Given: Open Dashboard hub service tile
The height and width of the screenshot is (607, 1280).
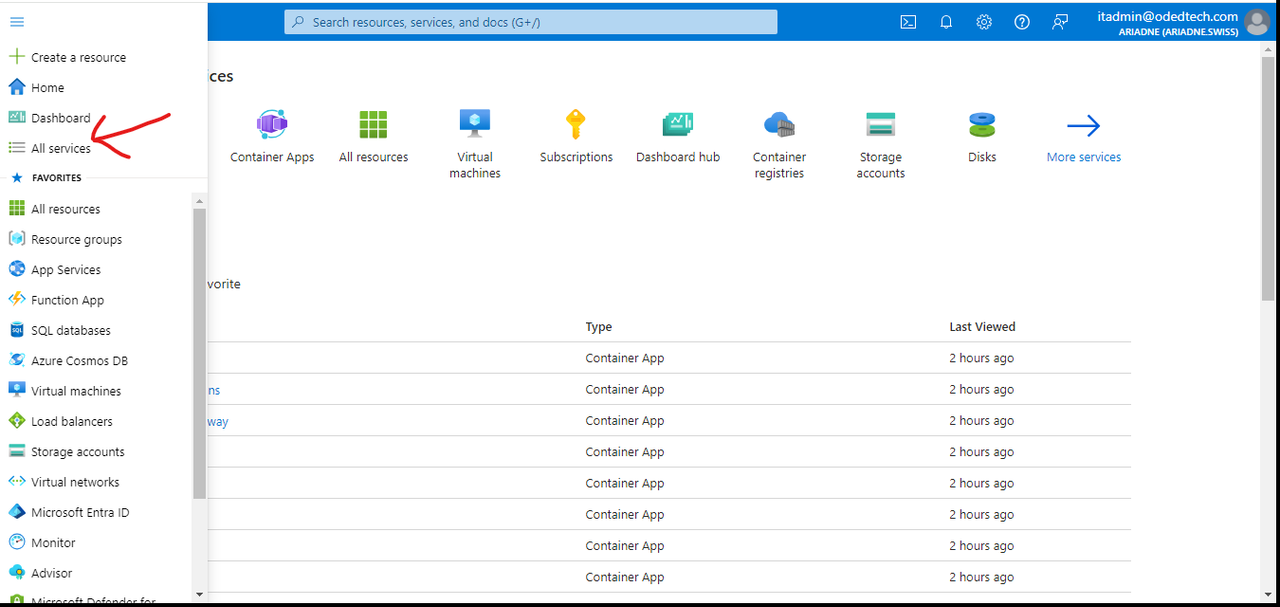Looking at the screenshot, I should click(x=678, y=136).
